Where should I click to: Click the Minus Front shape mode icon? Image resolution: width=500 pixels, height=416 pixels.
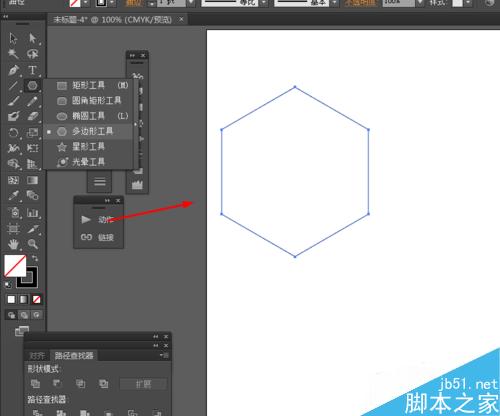coord(58,384)
